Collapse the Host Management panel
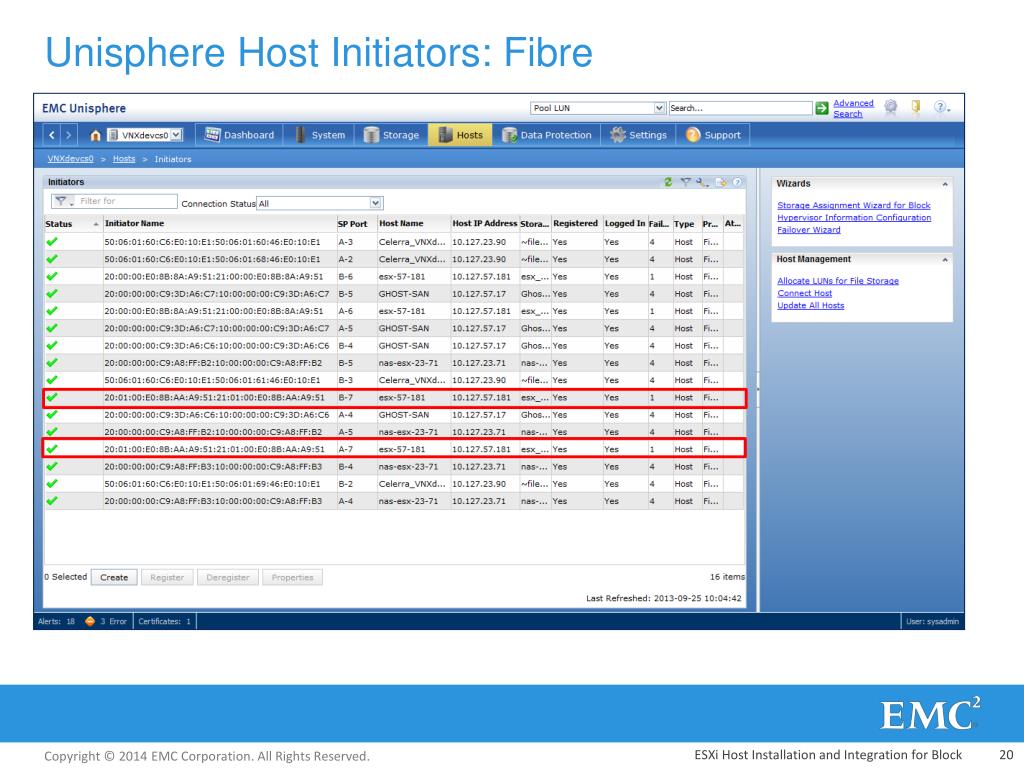Image resolution: width=1024 pixels, height=768 pixels. pyautogui.click(x=944, y=260)
